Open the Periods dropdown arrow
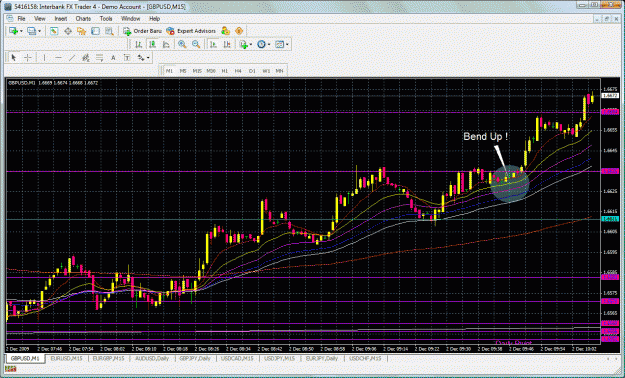This screenshot has height=378, width=625. pos(269,44)
